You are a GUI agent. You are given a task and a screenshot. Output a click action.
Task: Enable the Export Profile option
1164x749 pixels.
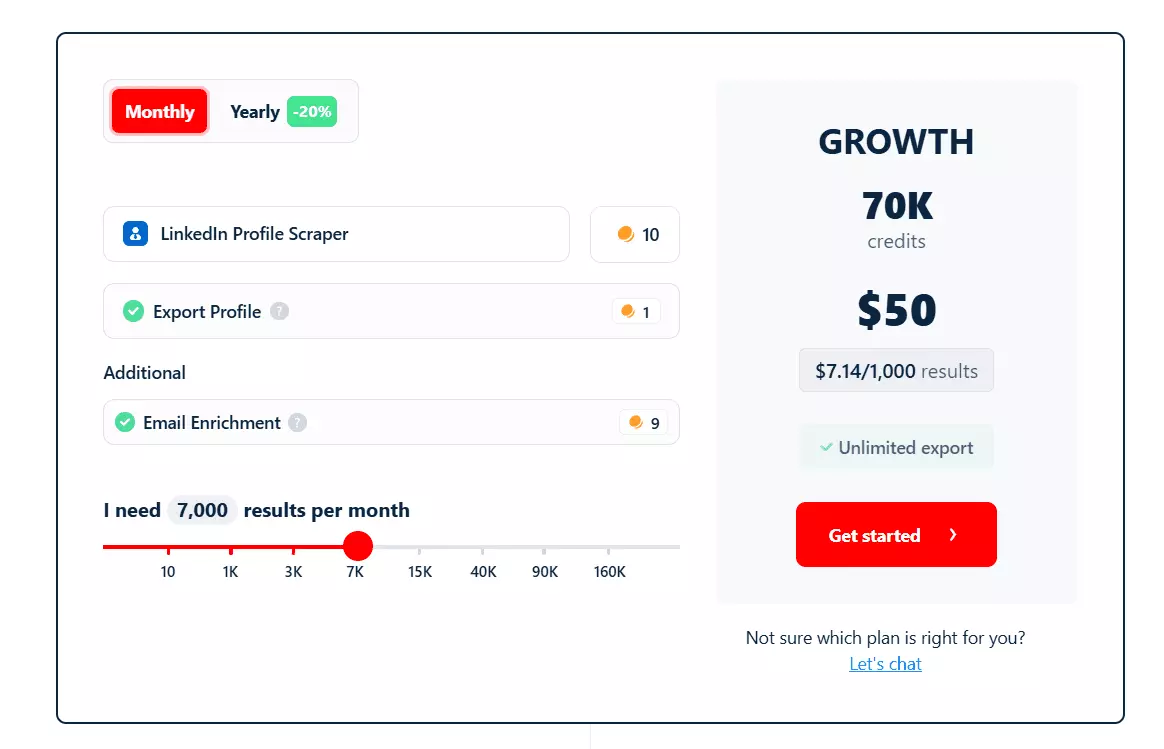(133, 311)
